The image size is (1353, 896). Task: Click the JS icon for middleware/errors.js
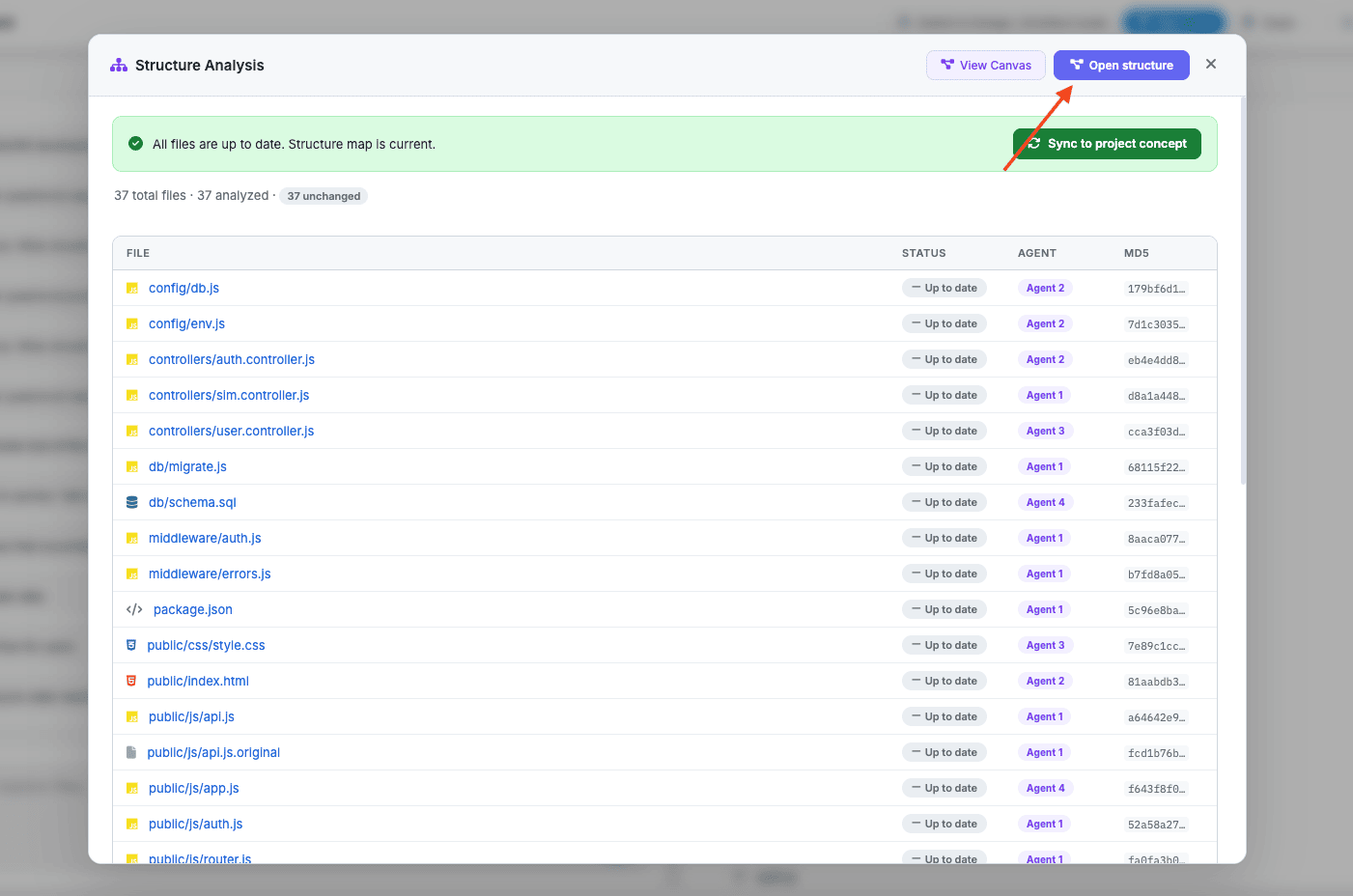132,574
